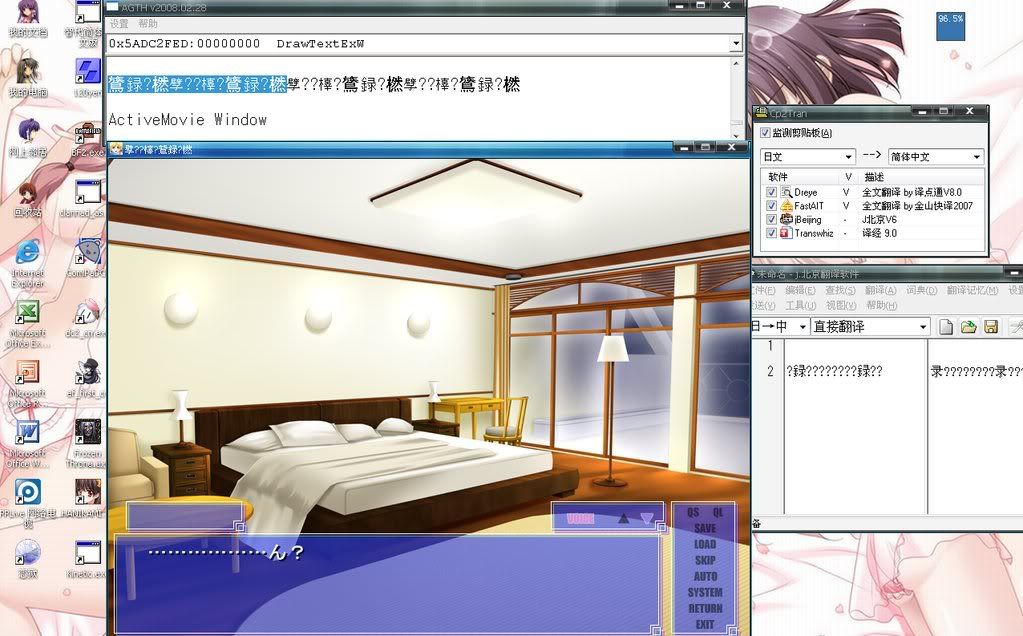
Task: Open the 直接翻译 mode dropdown in J北京
Action: pyautogui.click(x=923, y=327)
